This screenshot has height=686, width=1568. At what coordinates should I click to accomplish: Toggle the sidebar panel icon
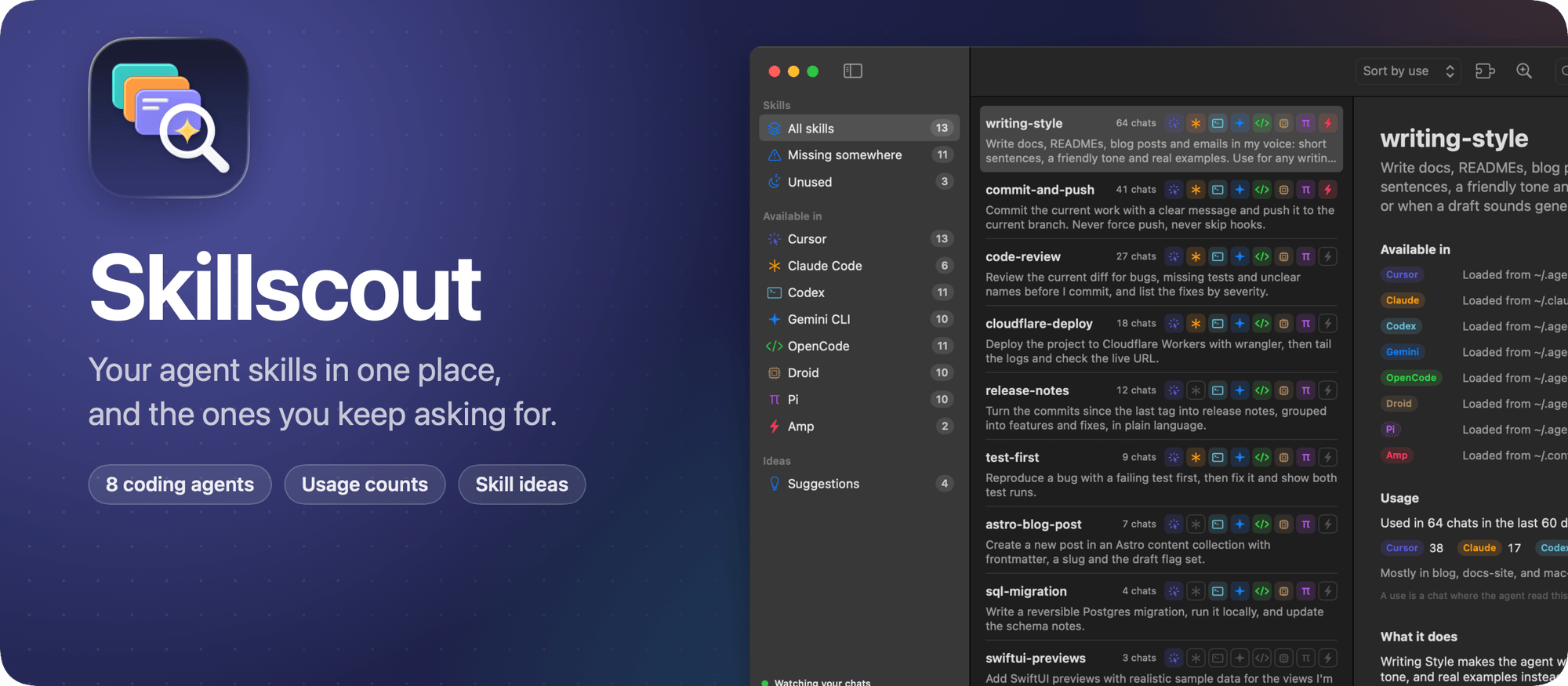point(852,71)
